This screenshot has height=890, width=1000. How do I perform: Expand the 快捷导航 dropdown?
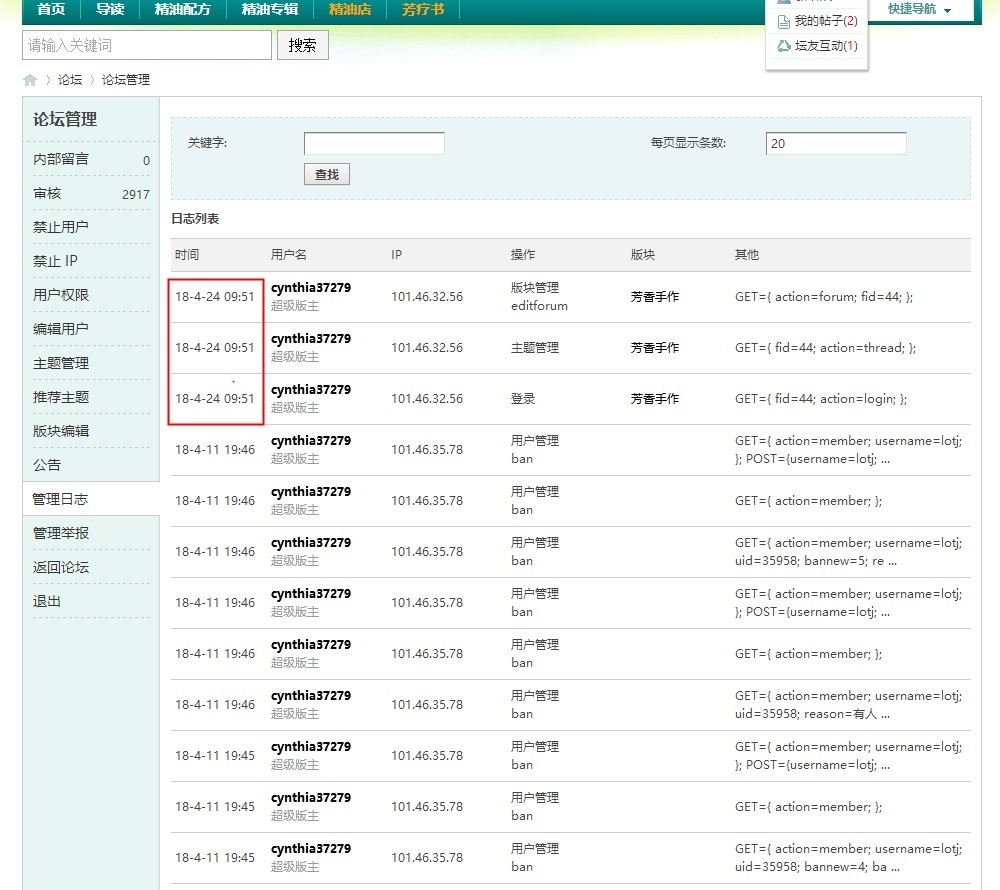pos(919,9)
